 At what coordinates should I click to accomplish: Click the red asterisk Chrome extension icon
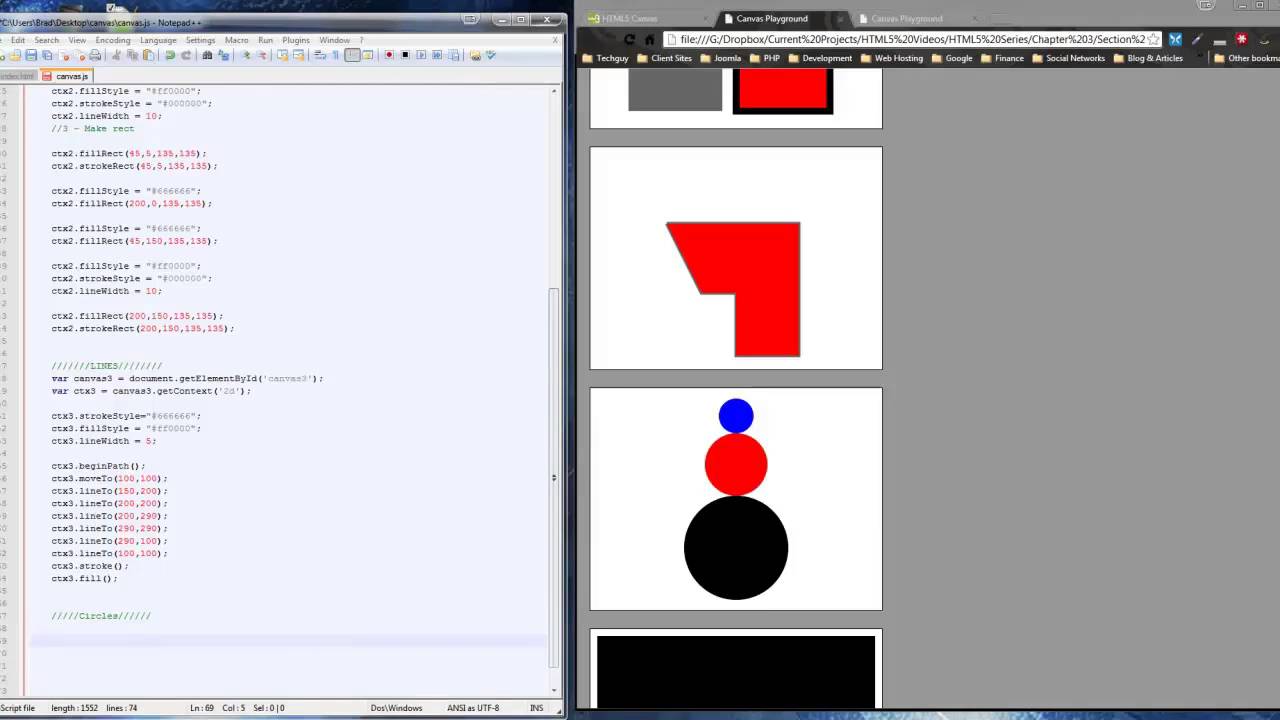click(1242, 39)
